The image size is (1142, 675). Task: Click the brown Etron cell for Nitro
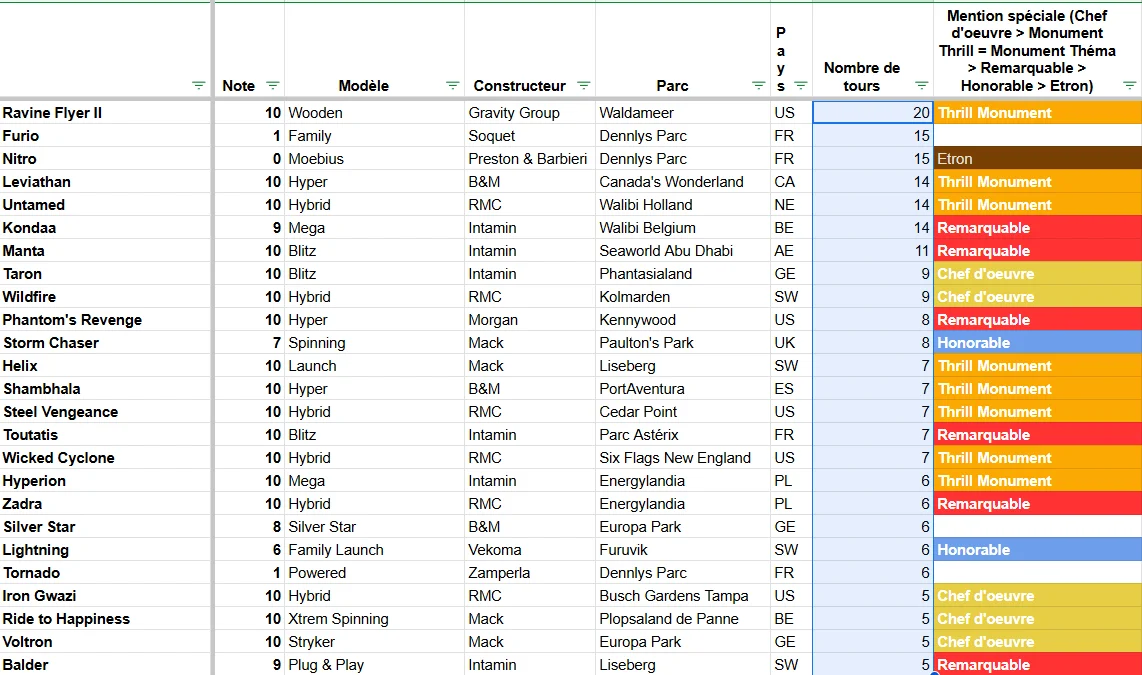click(x=1037, y=159)
